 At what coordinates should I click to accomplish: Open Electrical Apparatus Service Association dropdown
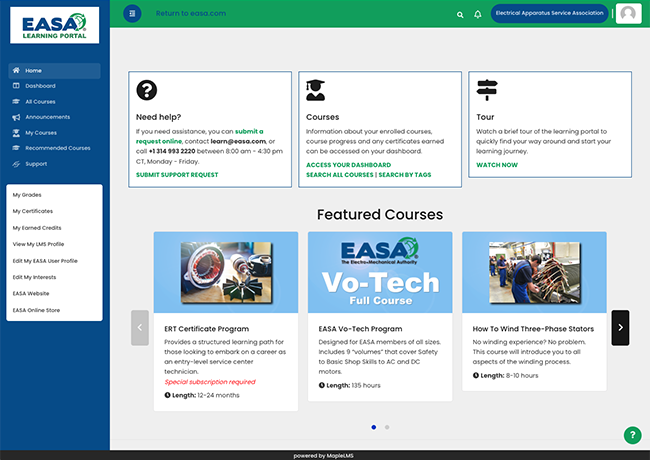pos(549,14)
